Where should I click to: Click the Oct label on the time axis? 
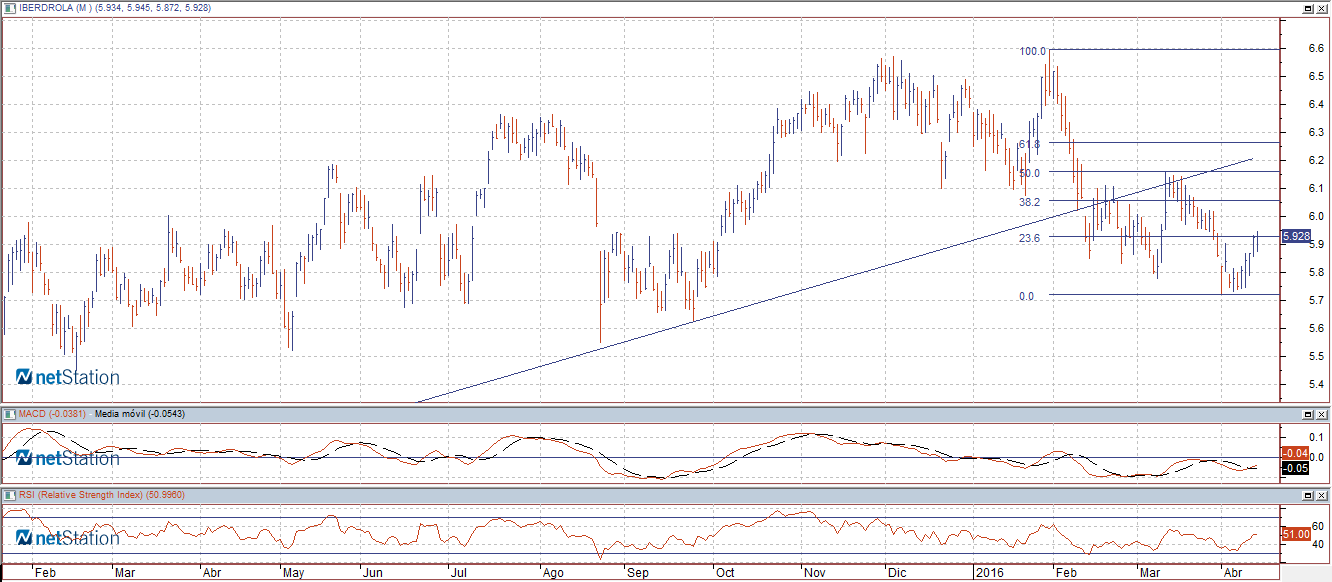pos(725,574)
